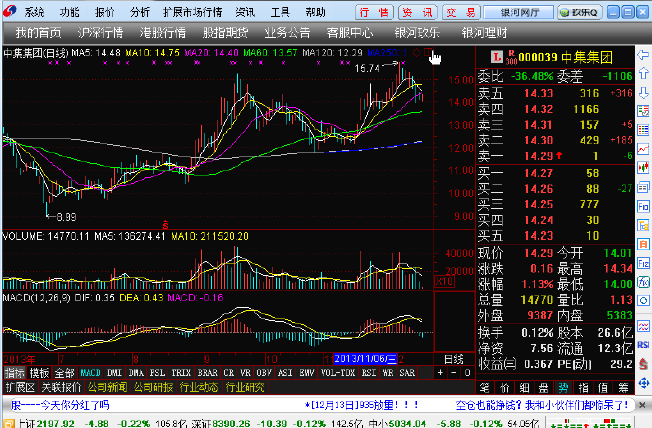
Task: Click the fx formula icon in sidebar
Action: point(643,282)
